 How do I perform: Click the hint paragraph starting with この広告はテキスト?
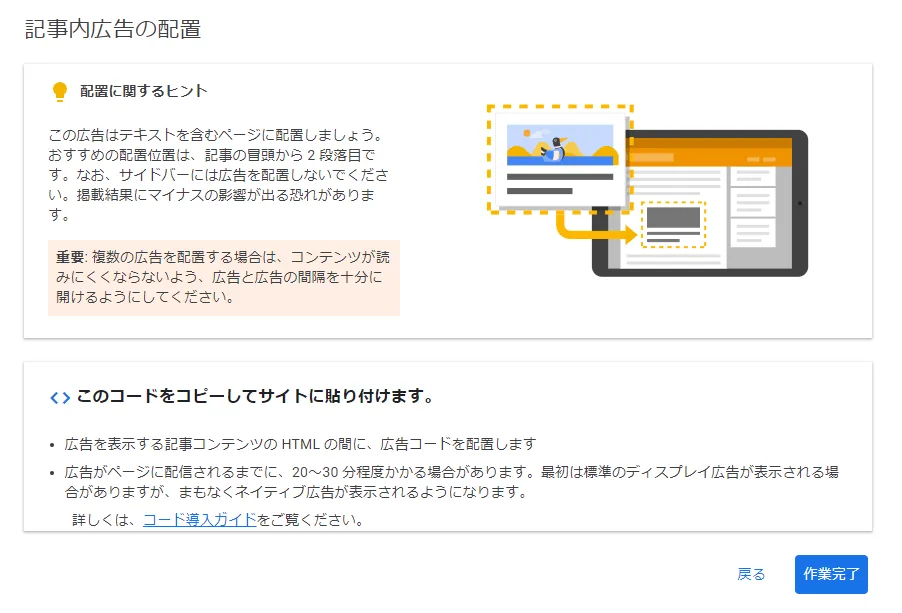coord(216,174)
